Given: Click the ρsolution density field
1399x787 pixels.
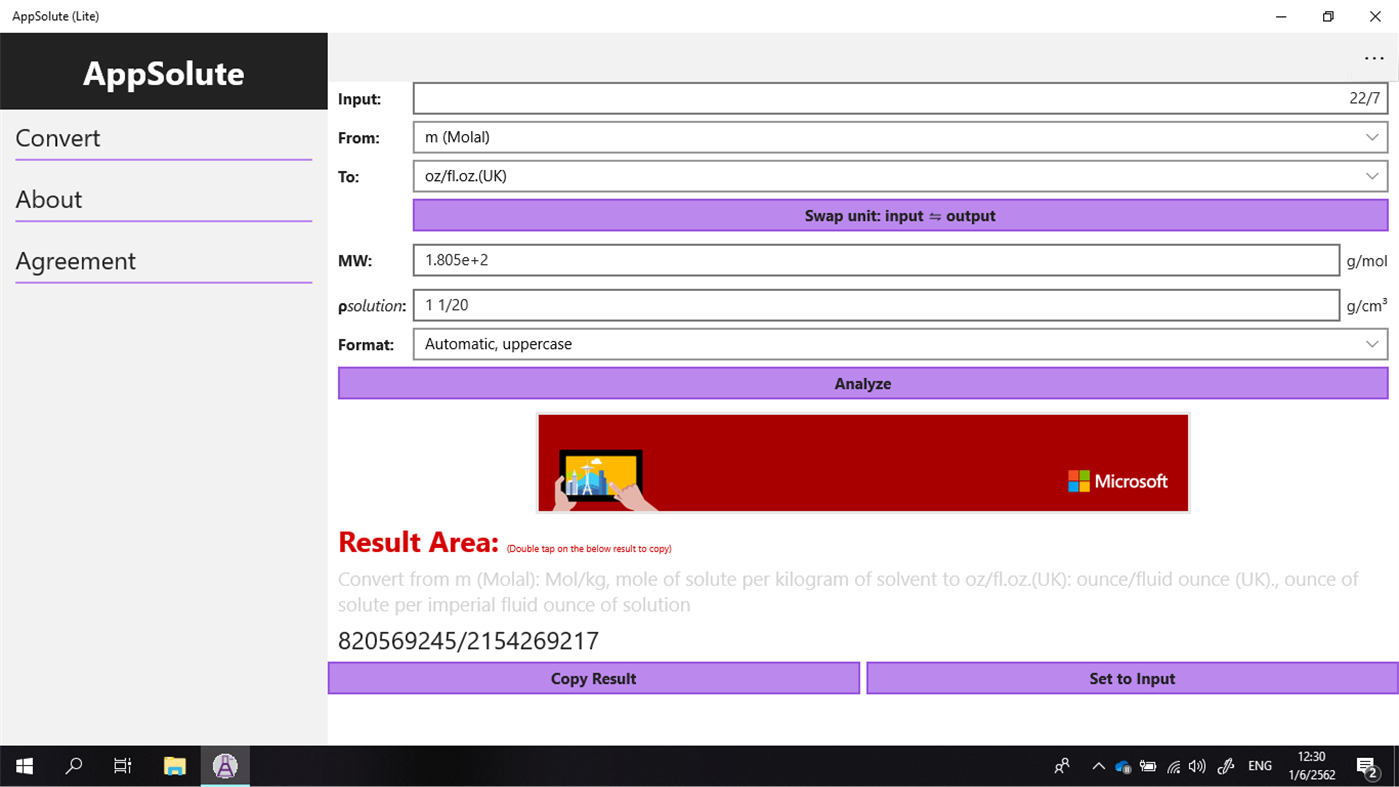Looking at the screenshot, I should pos(875,305).
